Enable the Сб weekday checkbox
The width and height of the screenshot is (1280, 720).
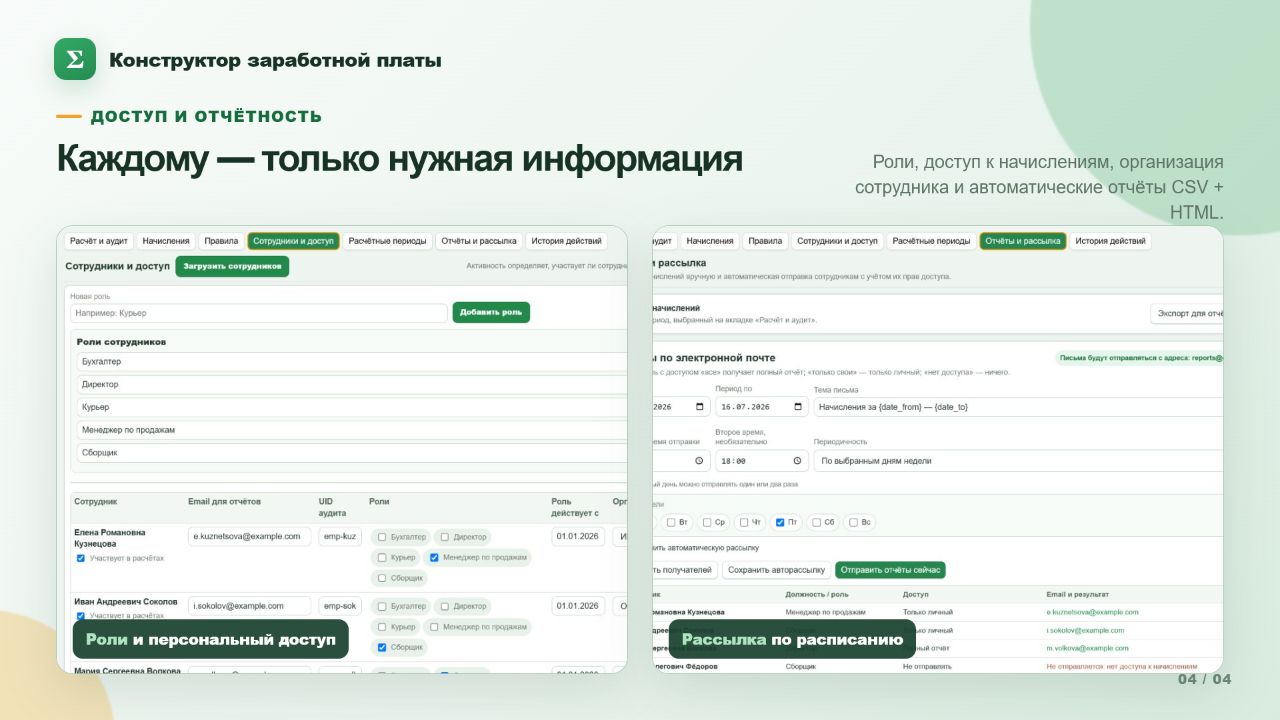817,522
